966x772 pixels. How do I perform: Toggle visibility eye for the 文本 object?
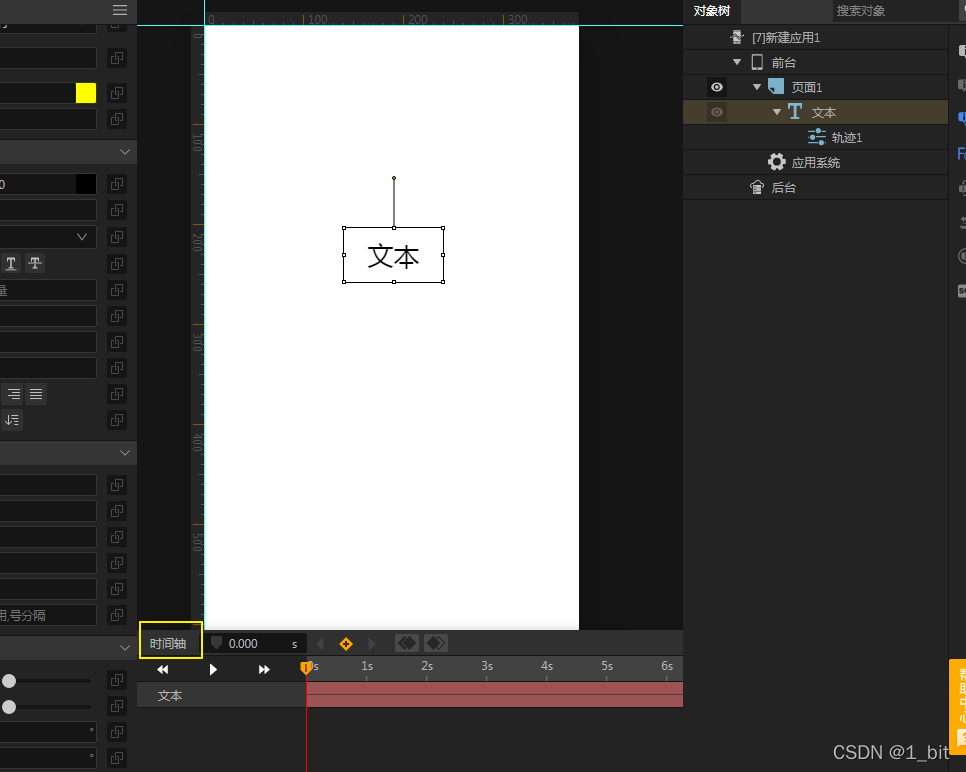[x=716, y=112]
